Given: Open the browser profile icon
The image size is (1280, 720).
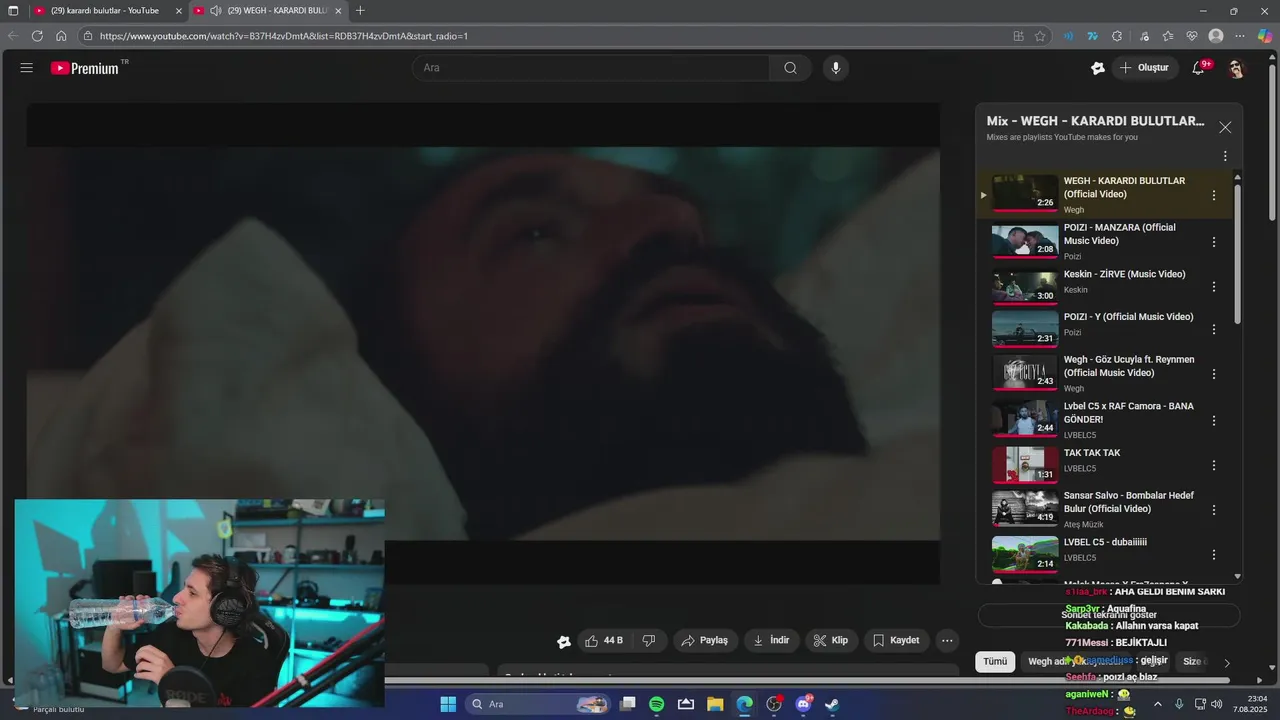Looking at the screenshot, I should pos(1216,36).
